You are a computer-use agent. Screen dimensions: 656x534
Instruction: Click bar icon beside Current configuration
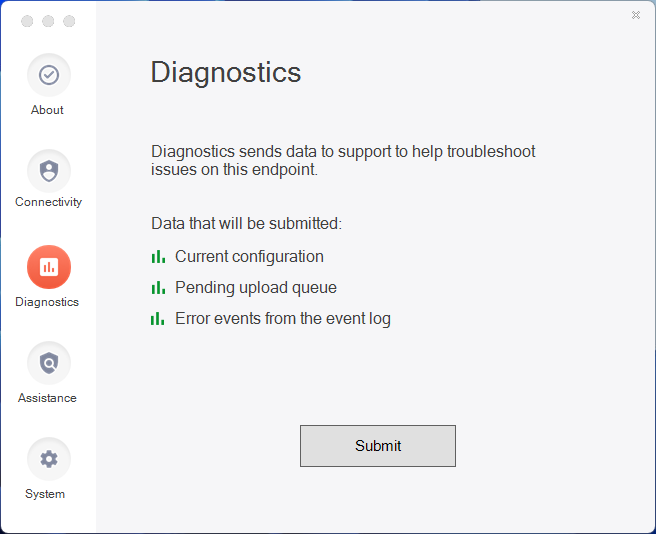tap(158, 257)
